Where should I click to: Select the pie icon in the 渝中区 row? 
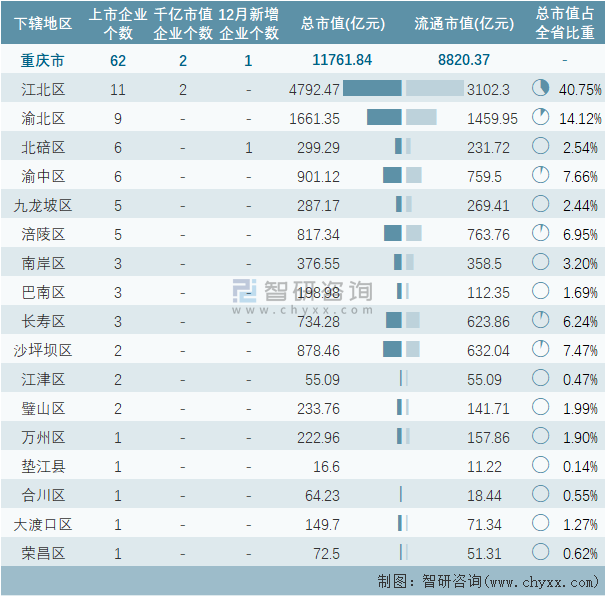pyautogui.click(x=541, y=176)
